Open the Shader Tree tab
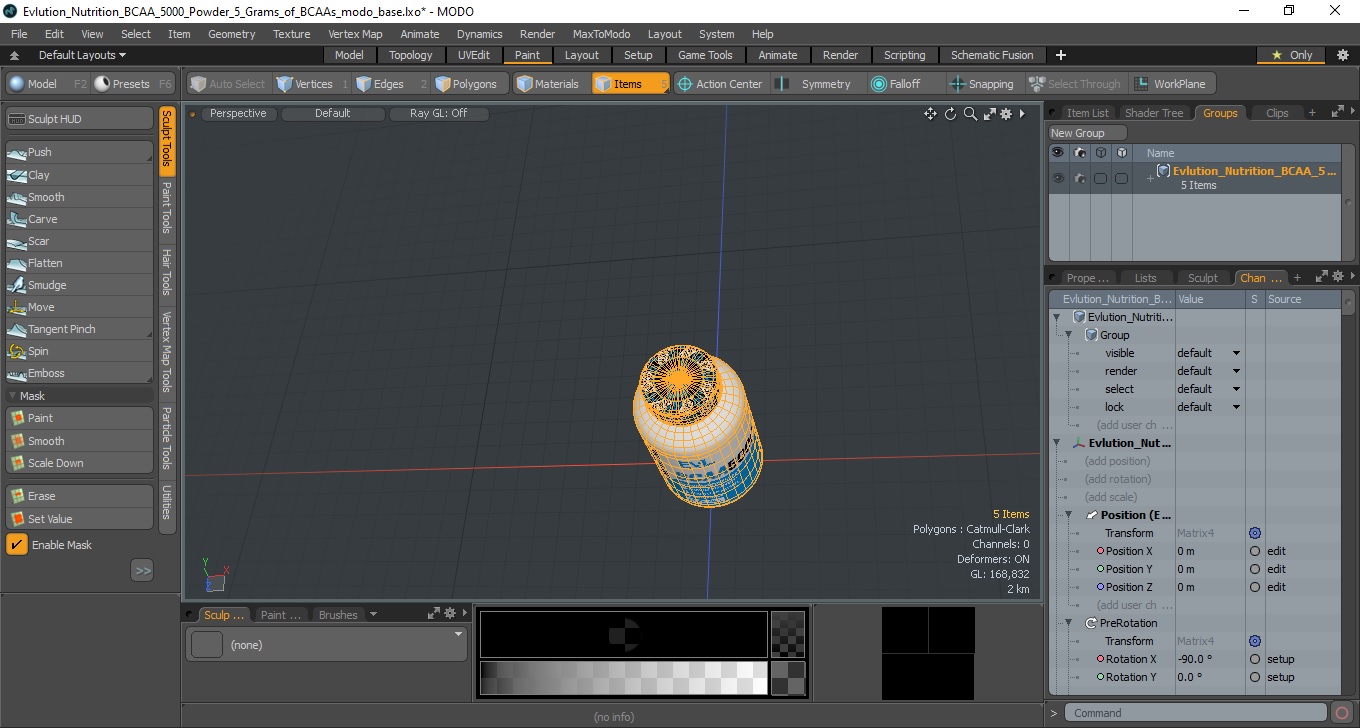Image resolution: width=1360 pixels, height=728 pixels. pyautogui.click(x=1154, y=113)
